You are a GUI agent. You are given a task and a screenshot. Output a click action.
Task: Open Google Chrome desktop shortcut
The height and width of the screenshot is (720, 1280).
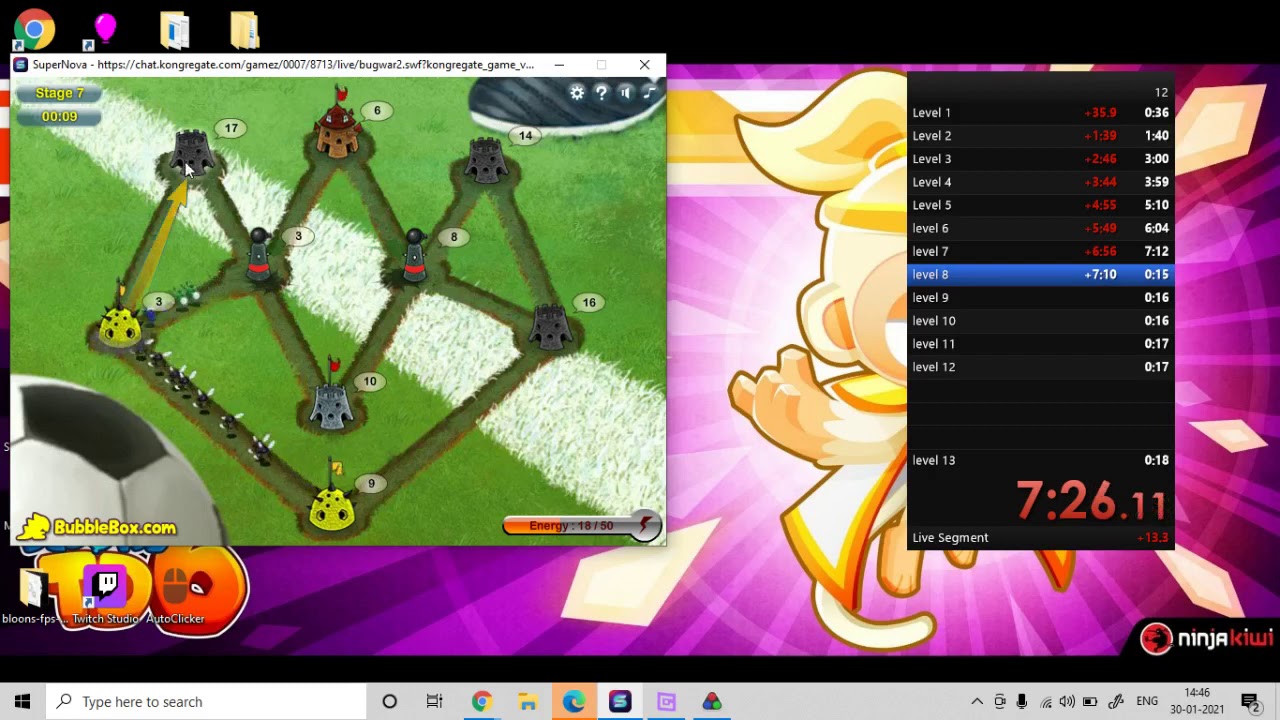click(34, 30)
